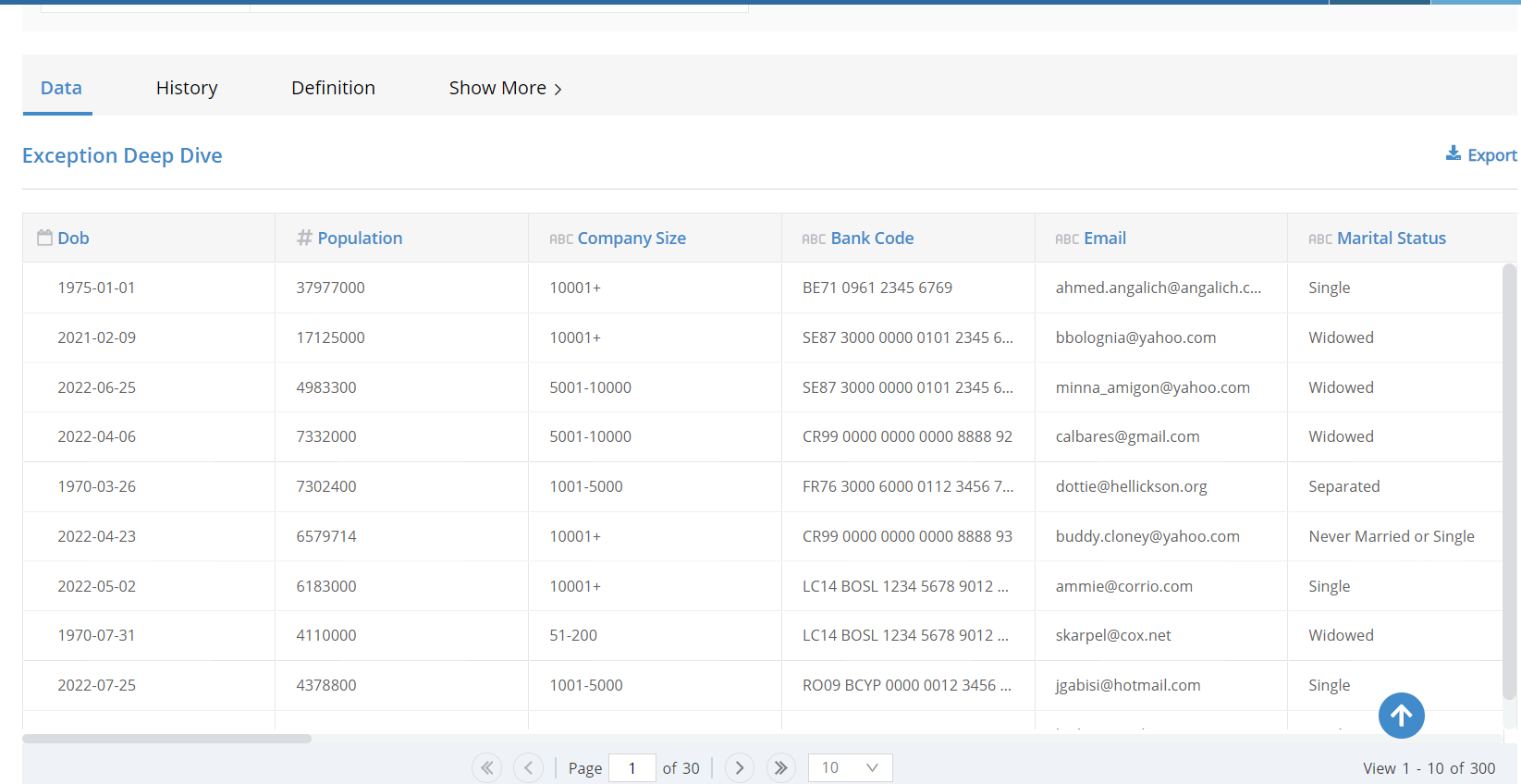This screenshot has width=1521, height=784.
Task: Select Dob cell 1975-01-01
Action: click(96, 288)
